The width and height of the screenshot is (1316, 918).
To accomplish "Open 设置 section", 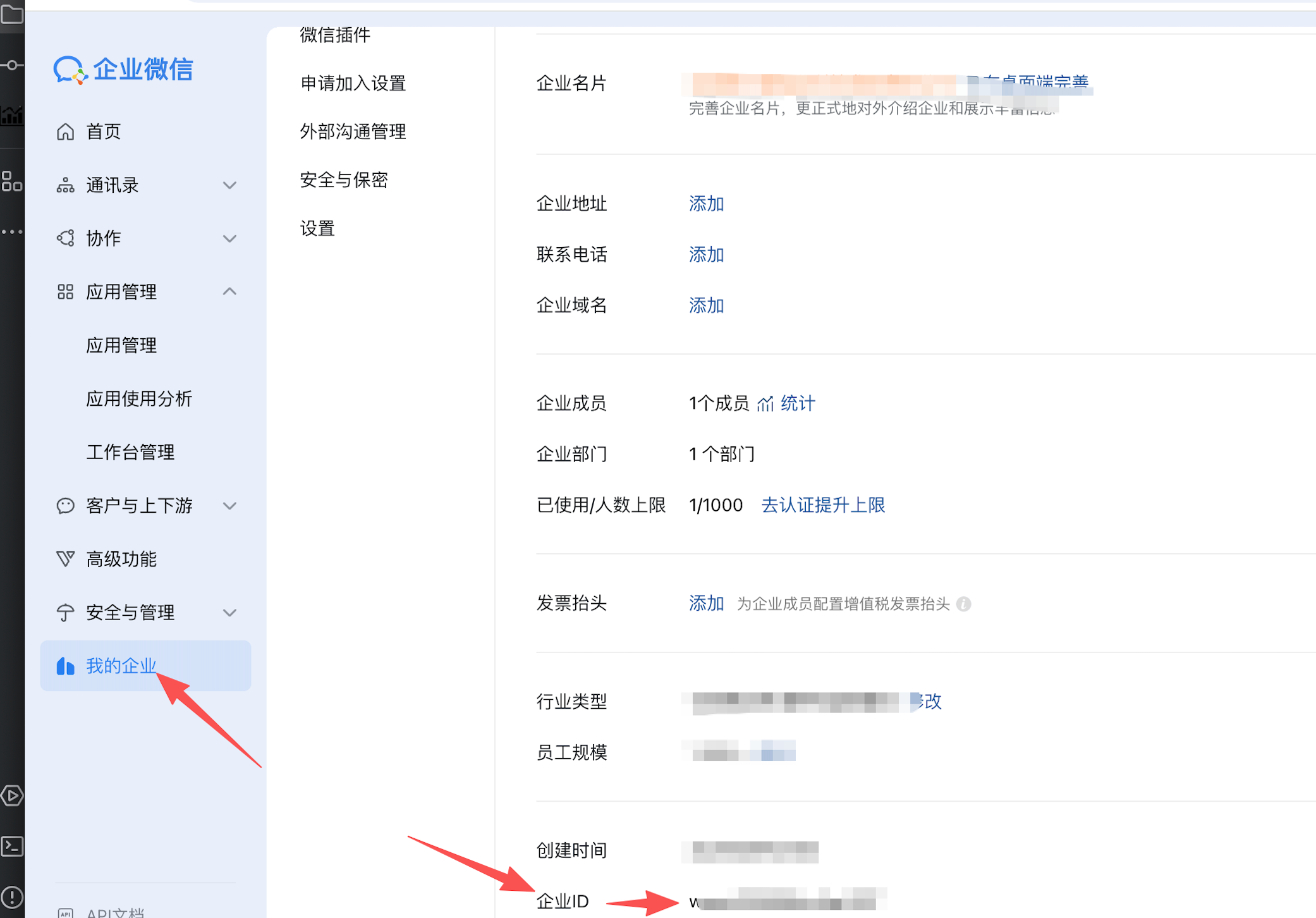I will coord(317,228).
